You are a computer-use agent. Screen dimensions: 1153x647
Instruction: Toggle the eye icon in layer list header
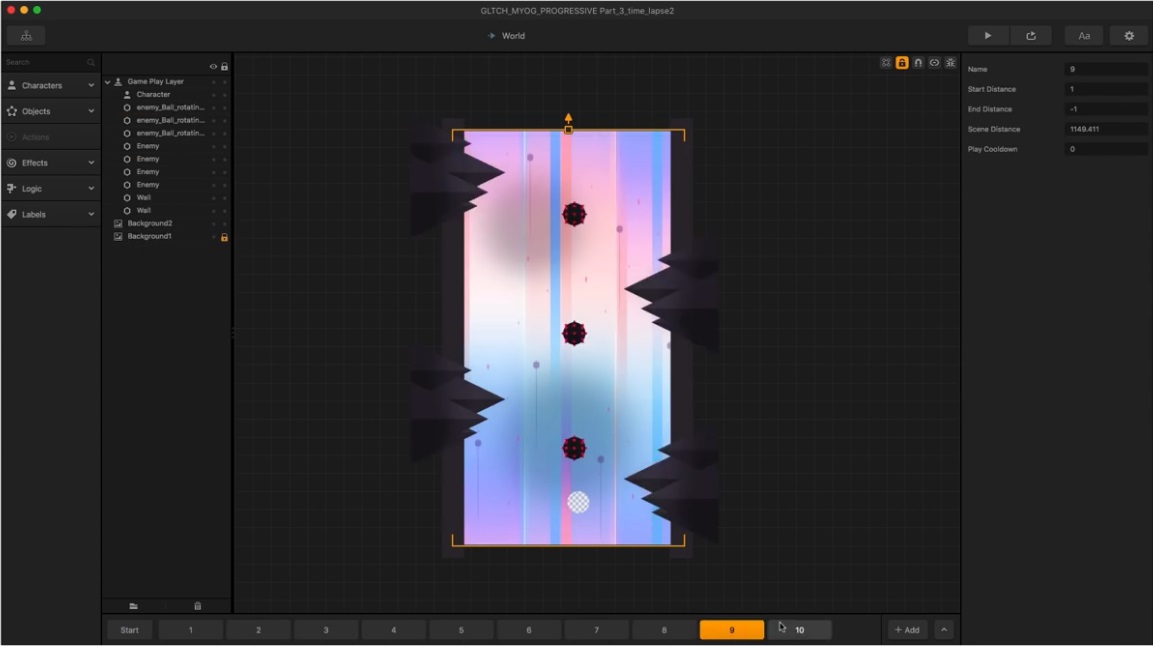(213, 67)
